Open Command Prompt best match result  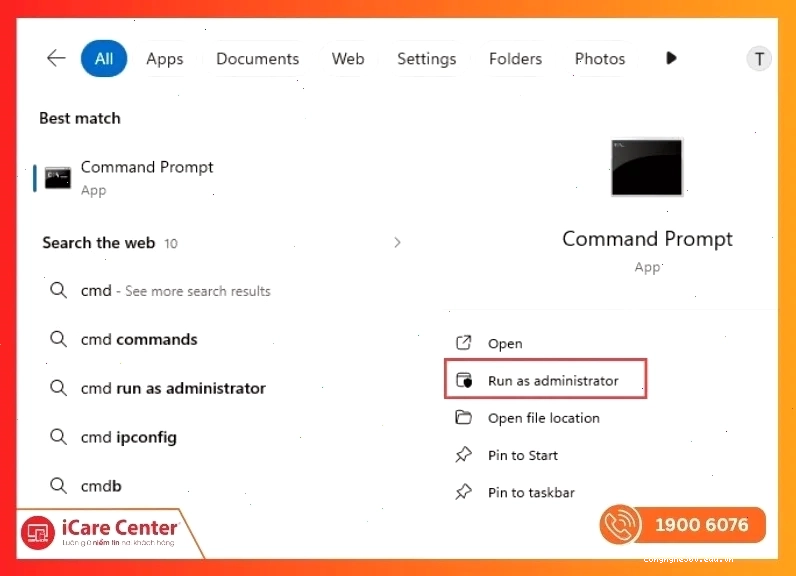click(x=218, y=178)
